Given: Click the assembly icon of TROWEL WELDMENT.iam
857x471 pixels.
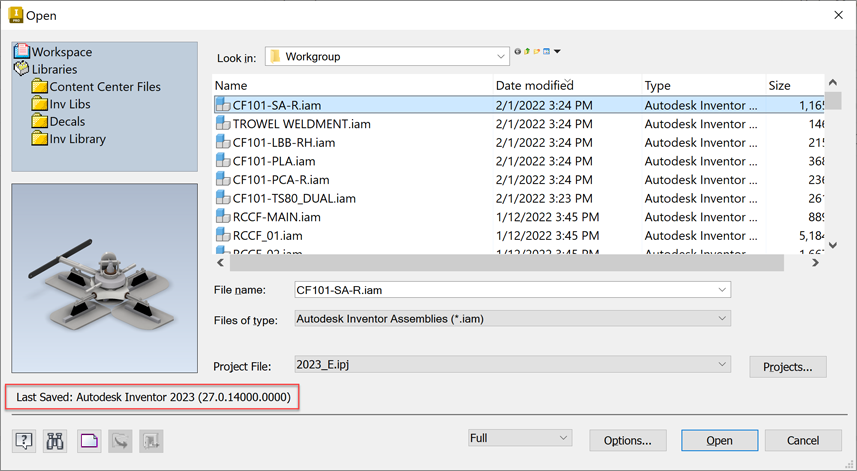Looking at the screenshot, I should click(223, 123).
